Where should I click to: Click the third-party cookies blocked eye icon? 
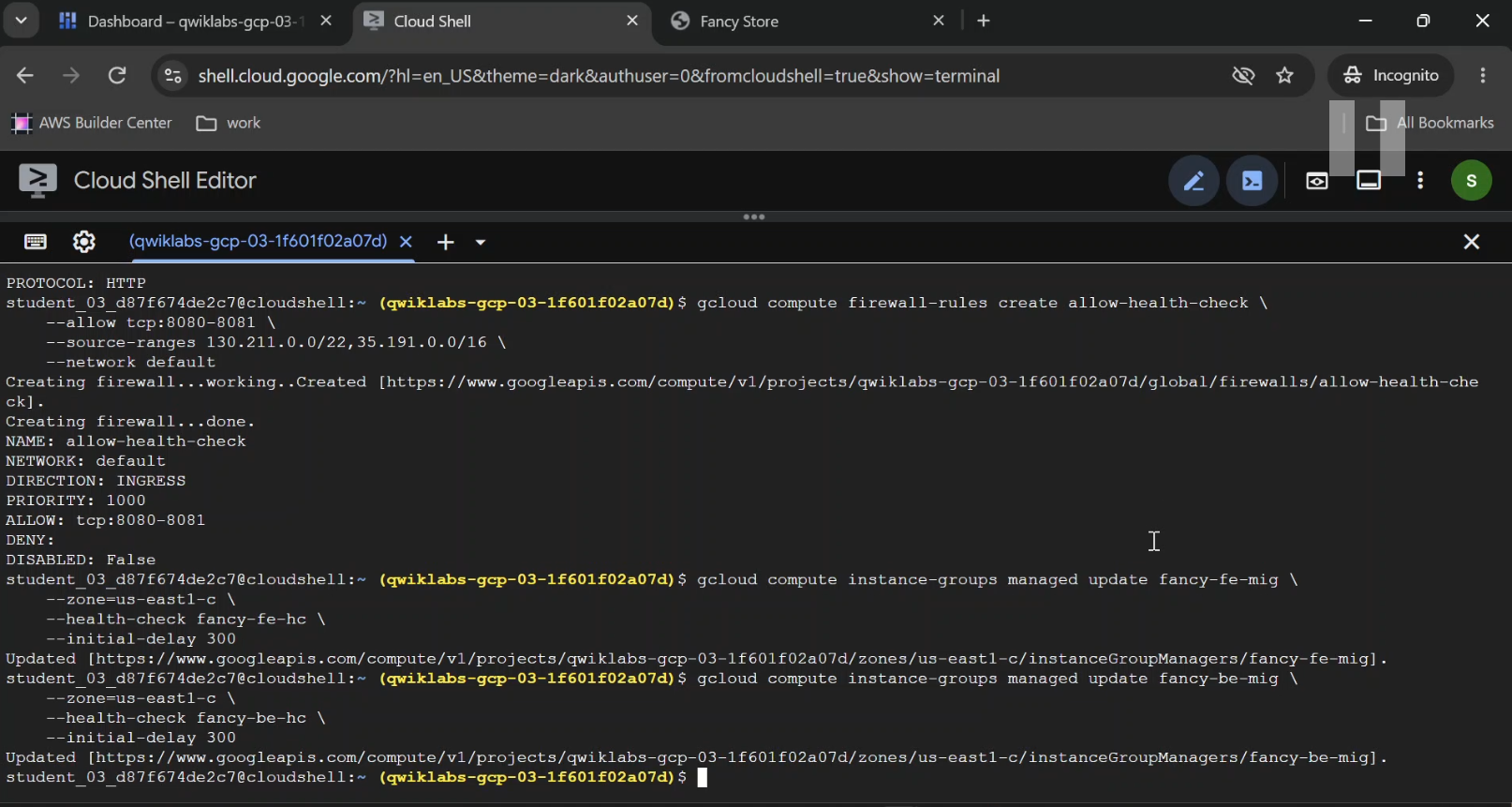(1243, 76)
